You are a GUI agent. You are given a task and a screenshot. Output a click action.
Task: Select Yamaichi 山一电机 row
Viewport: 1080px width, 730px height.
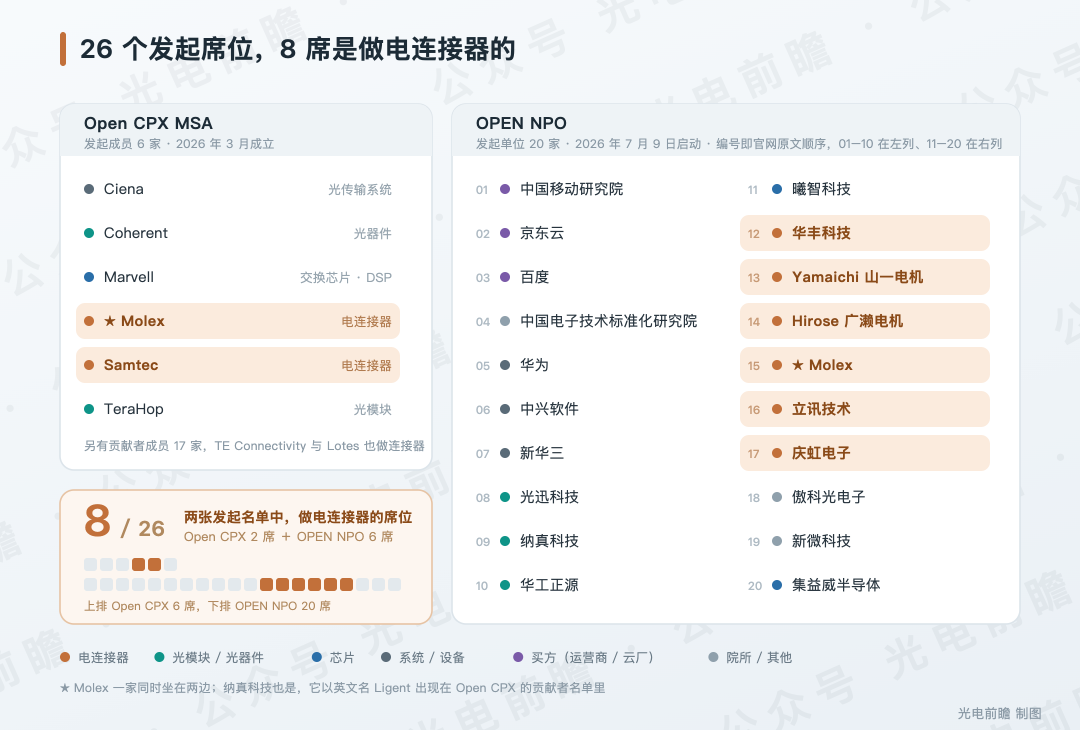864,278
